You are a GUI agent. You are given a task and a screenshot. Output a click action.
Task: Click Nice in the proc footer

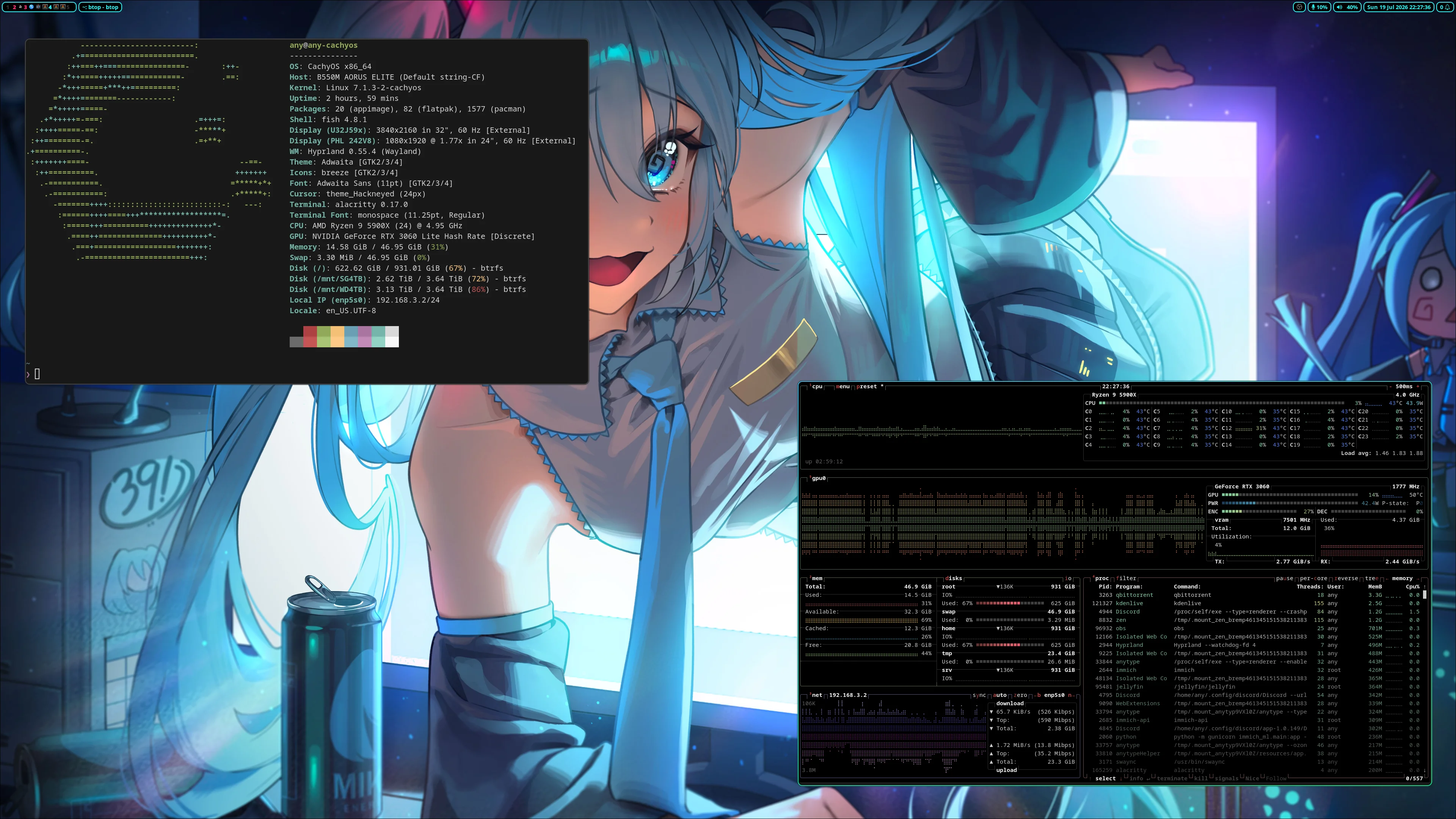pos(1252,779)
